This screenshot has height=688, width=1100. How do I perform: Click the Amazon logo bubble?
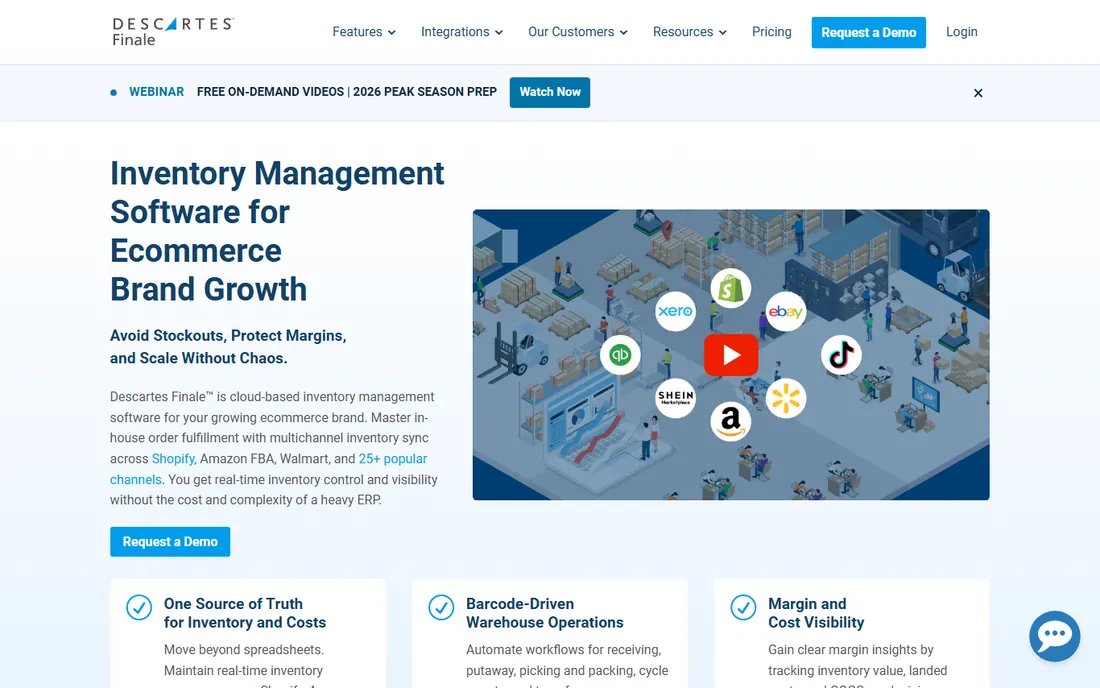point(730,421)
